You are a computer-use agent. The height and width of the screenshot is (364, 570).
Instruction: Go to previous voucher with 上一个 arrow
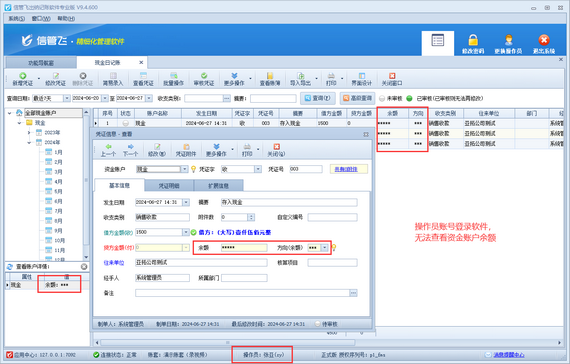(x=108, y=147)
